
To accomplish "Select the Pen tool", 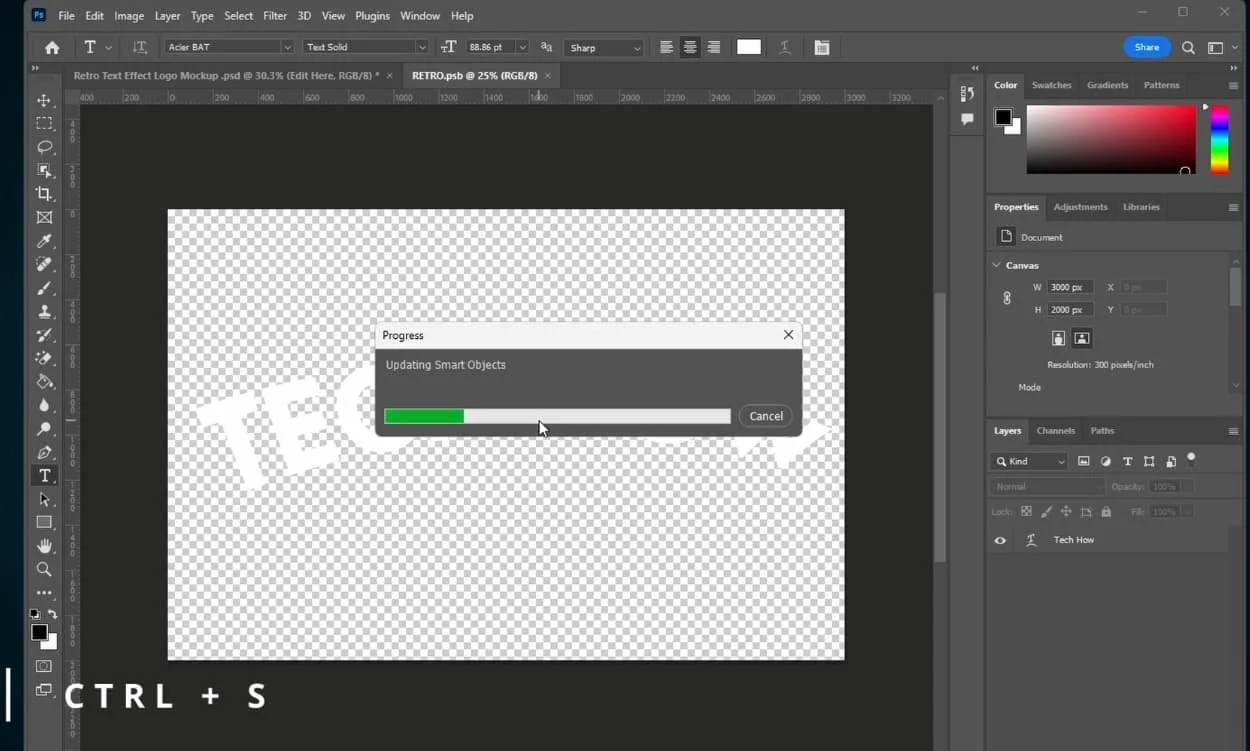I will [x=44, y=452].
